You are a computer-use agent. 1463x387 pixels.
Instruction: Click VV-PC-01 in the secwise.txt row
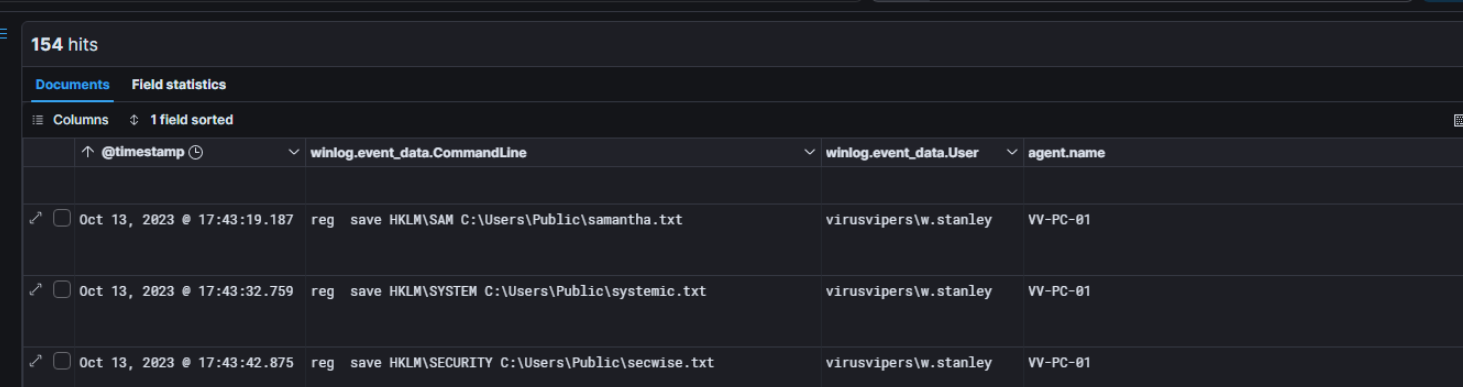pos(1059,363)
